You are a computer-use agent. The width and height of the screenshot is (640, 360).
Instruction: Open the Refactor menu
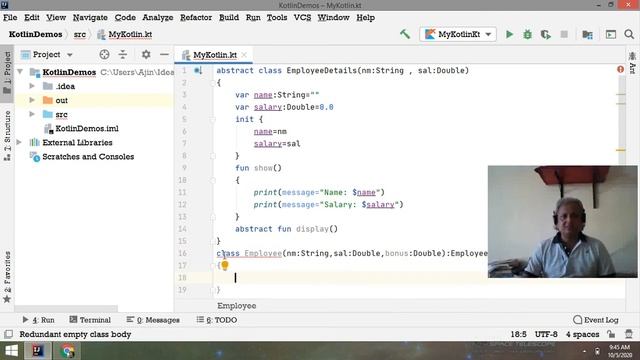pos(196,18)
